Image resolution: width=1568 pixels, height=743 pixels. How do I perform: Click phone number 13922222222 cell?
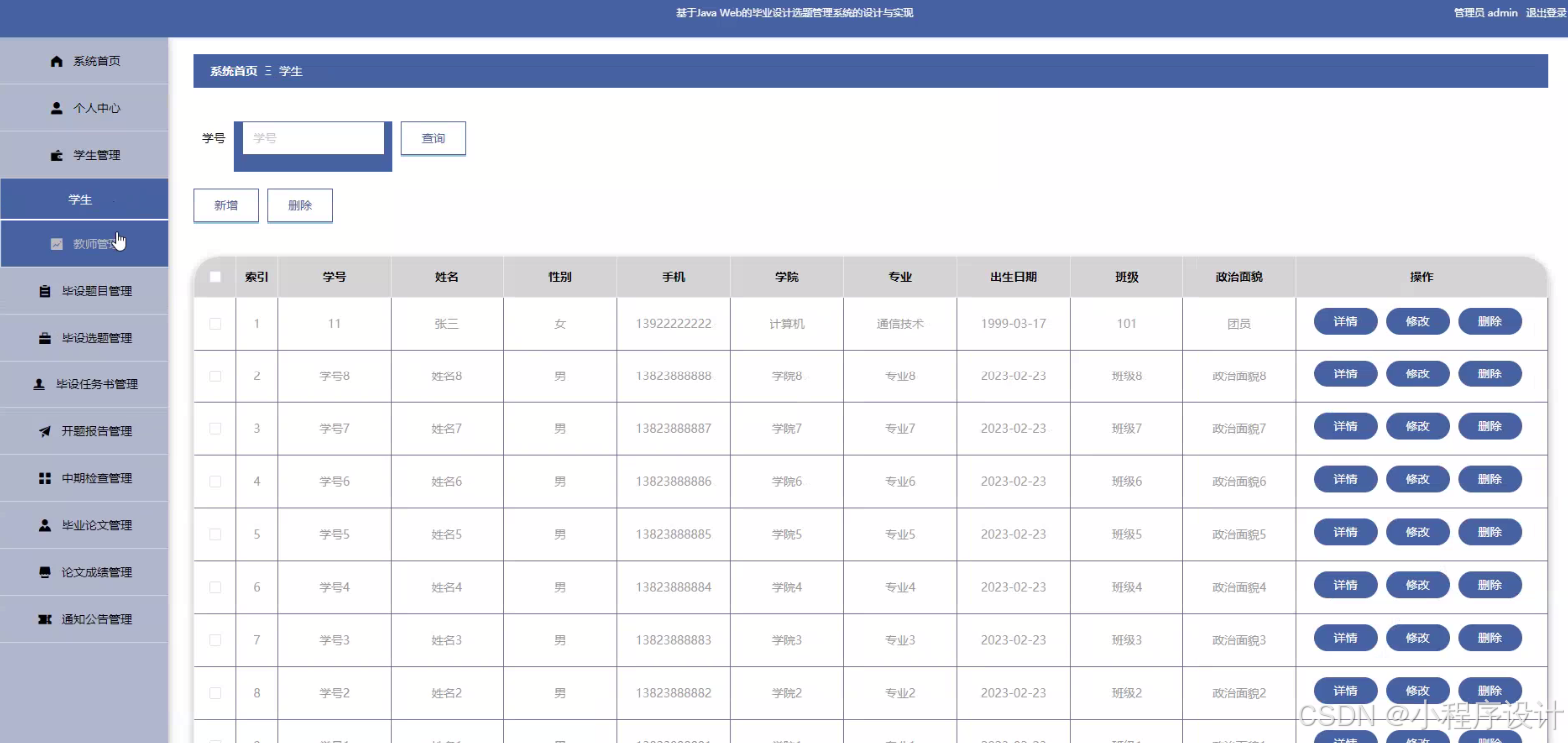[x=674, y=324]
